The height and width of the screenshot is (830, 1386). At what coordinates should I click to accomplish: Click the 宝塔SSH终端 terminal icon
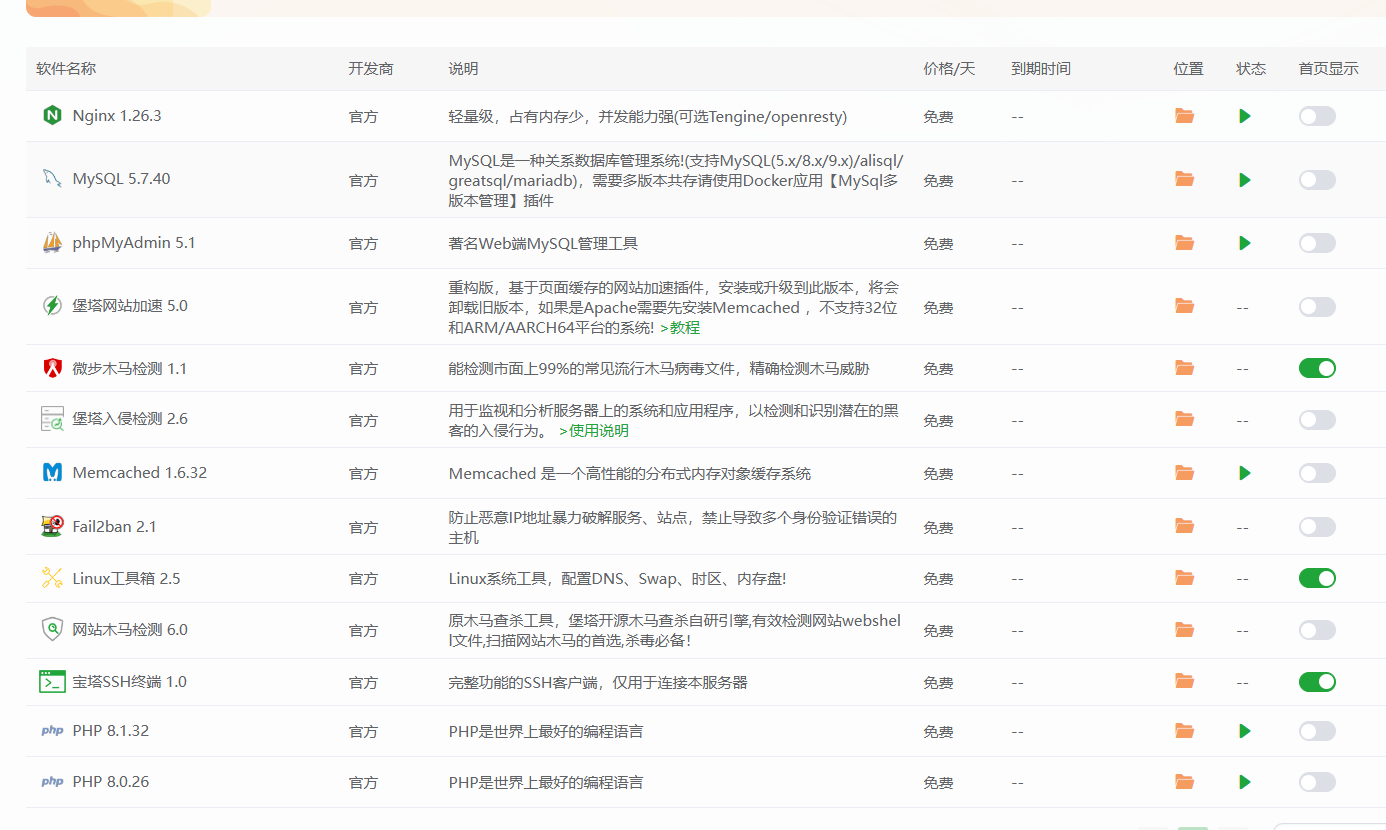52,682
